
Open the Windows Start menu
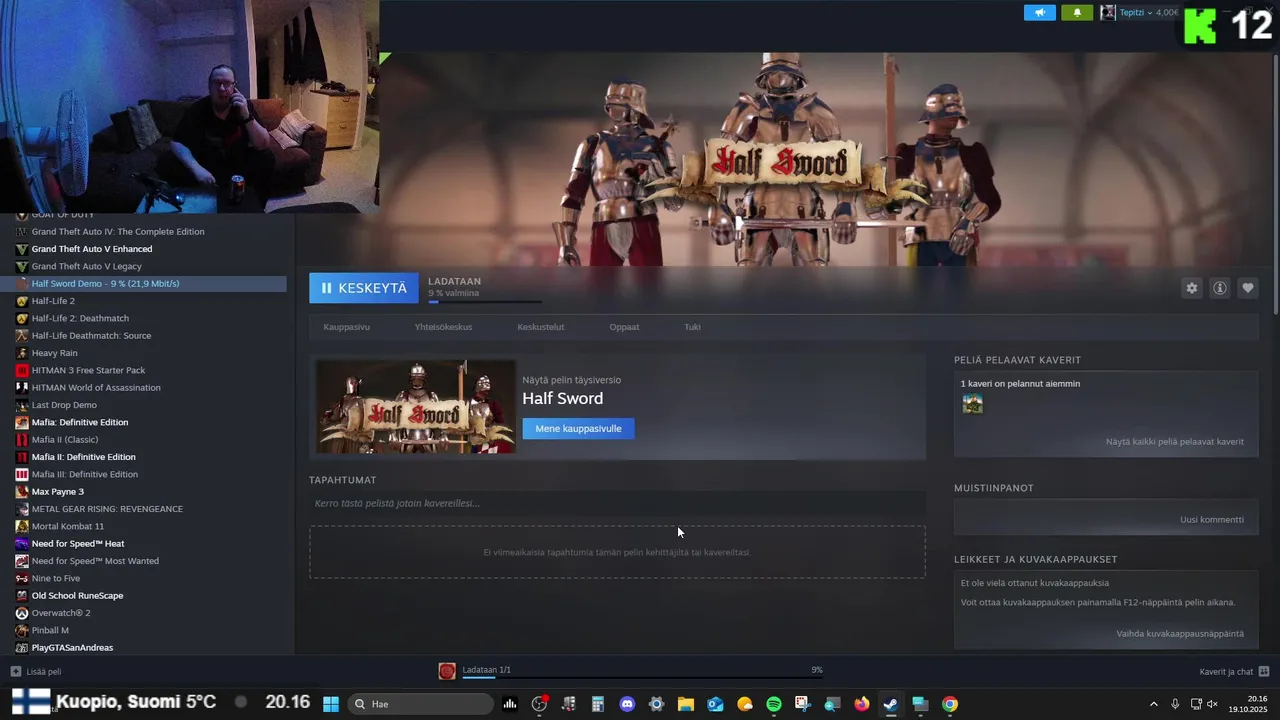[331, 704]
